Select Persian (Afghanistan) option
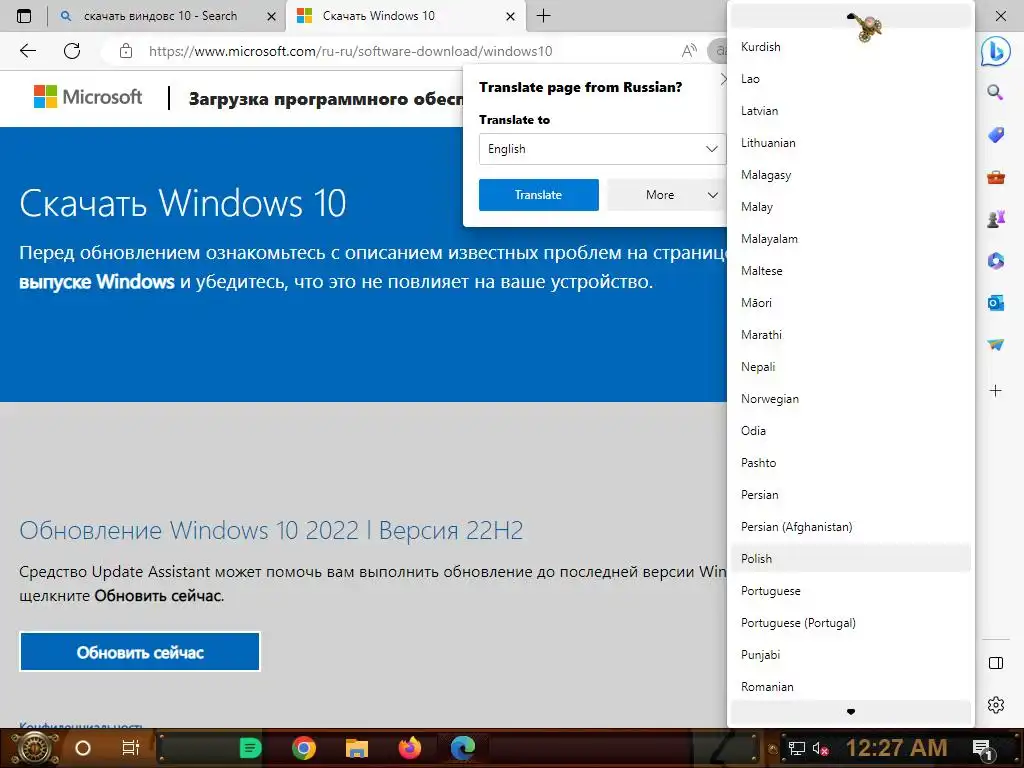1024x768 pixels. tap(850, 526)
